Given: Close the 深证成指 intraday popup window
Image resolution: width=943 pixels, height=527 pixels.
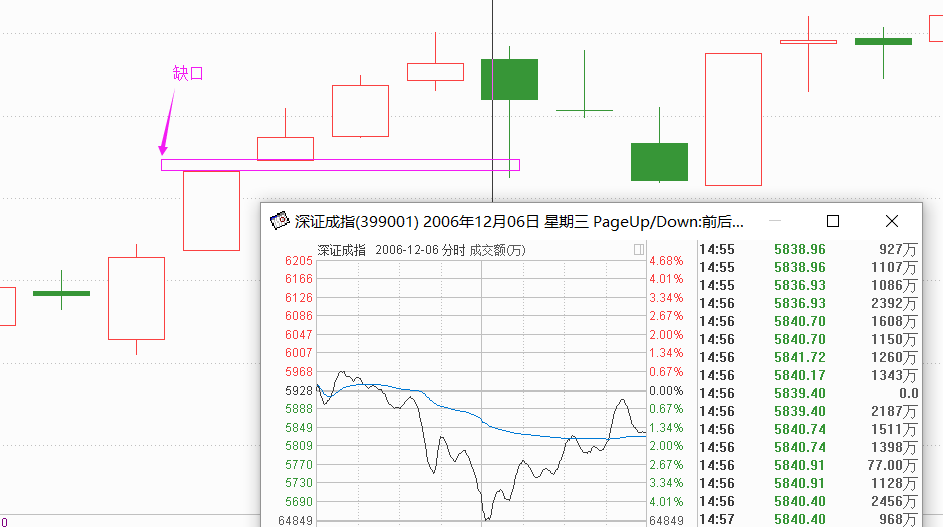Looking at the screenshot, I should click(892, 221).
